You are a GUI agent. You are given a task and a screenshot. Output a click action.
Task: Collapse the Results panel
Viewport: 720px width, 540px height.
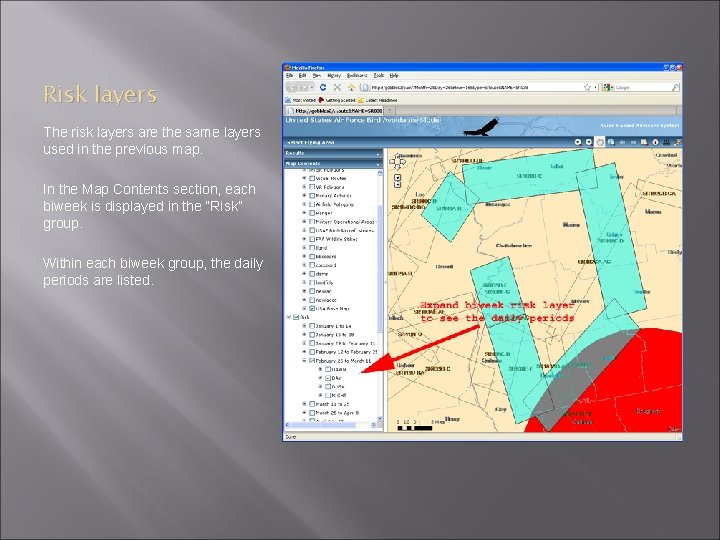click(x=378, y=154)
